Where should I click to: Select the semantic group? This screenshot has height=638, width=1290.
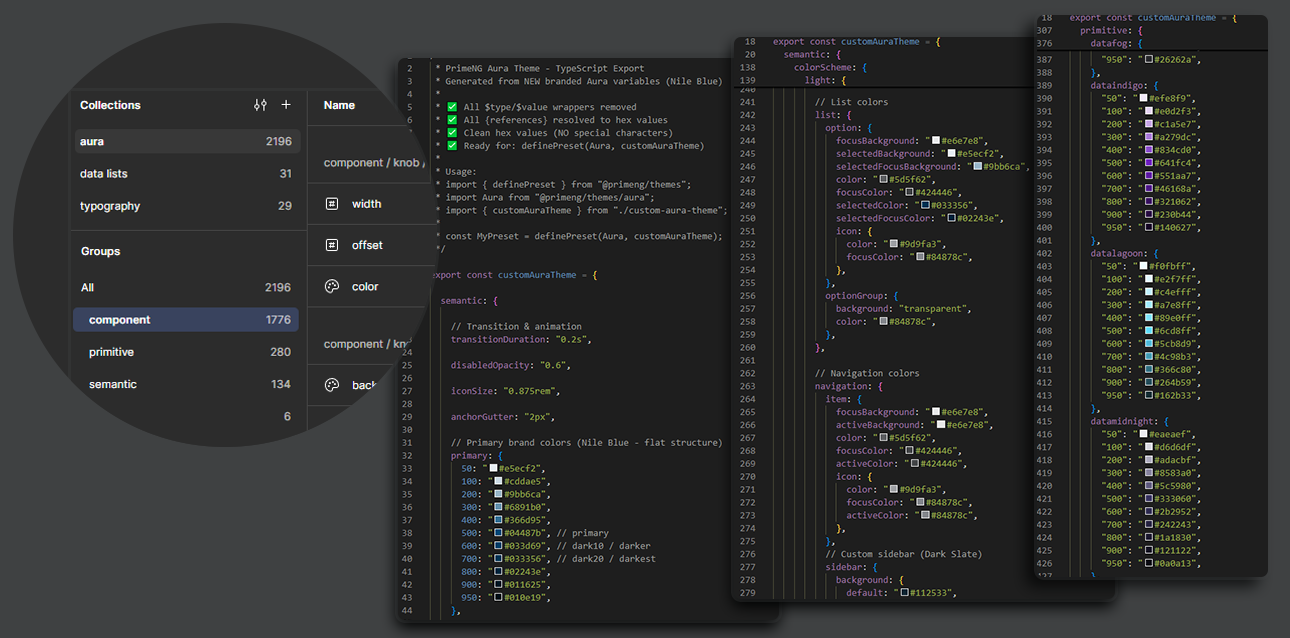187,384
